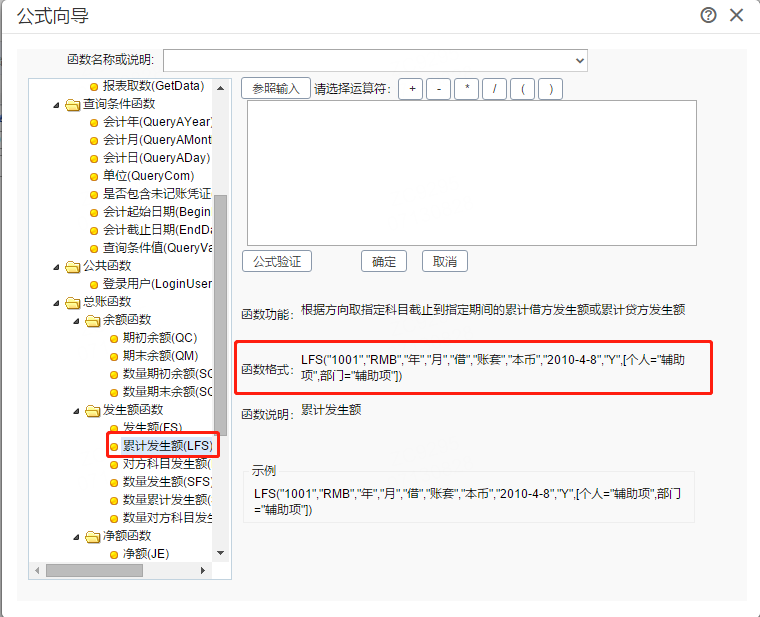The width and height of the screenshot is (760, 617).
Task: Click the 余额函数 folder icon
Action: tap(93, 320)
